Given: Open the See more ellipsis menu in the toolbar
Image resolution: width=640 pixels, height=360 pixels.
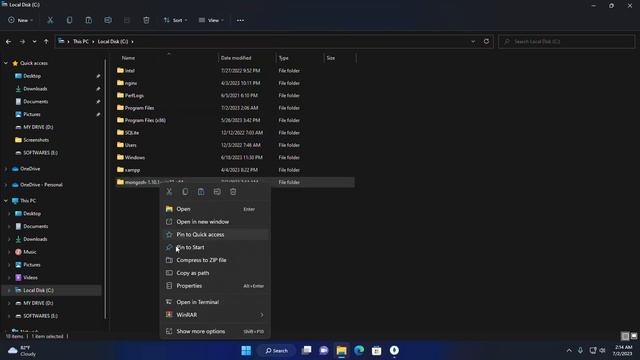Looking at the screenshot, I should (x=240, y=20).
